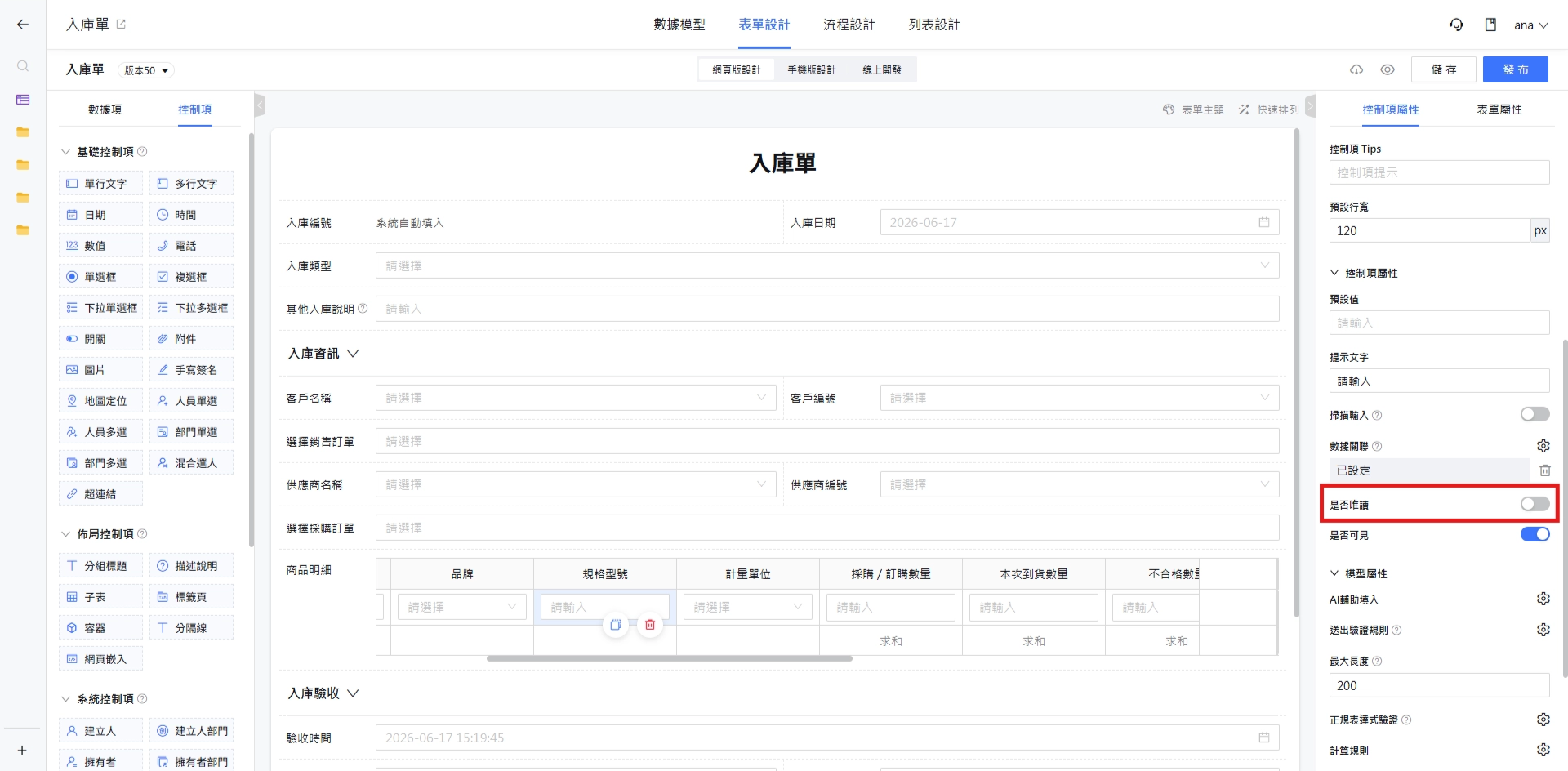
Task: Collapse the 佈局控制項 section
Action: click(66, 534)
